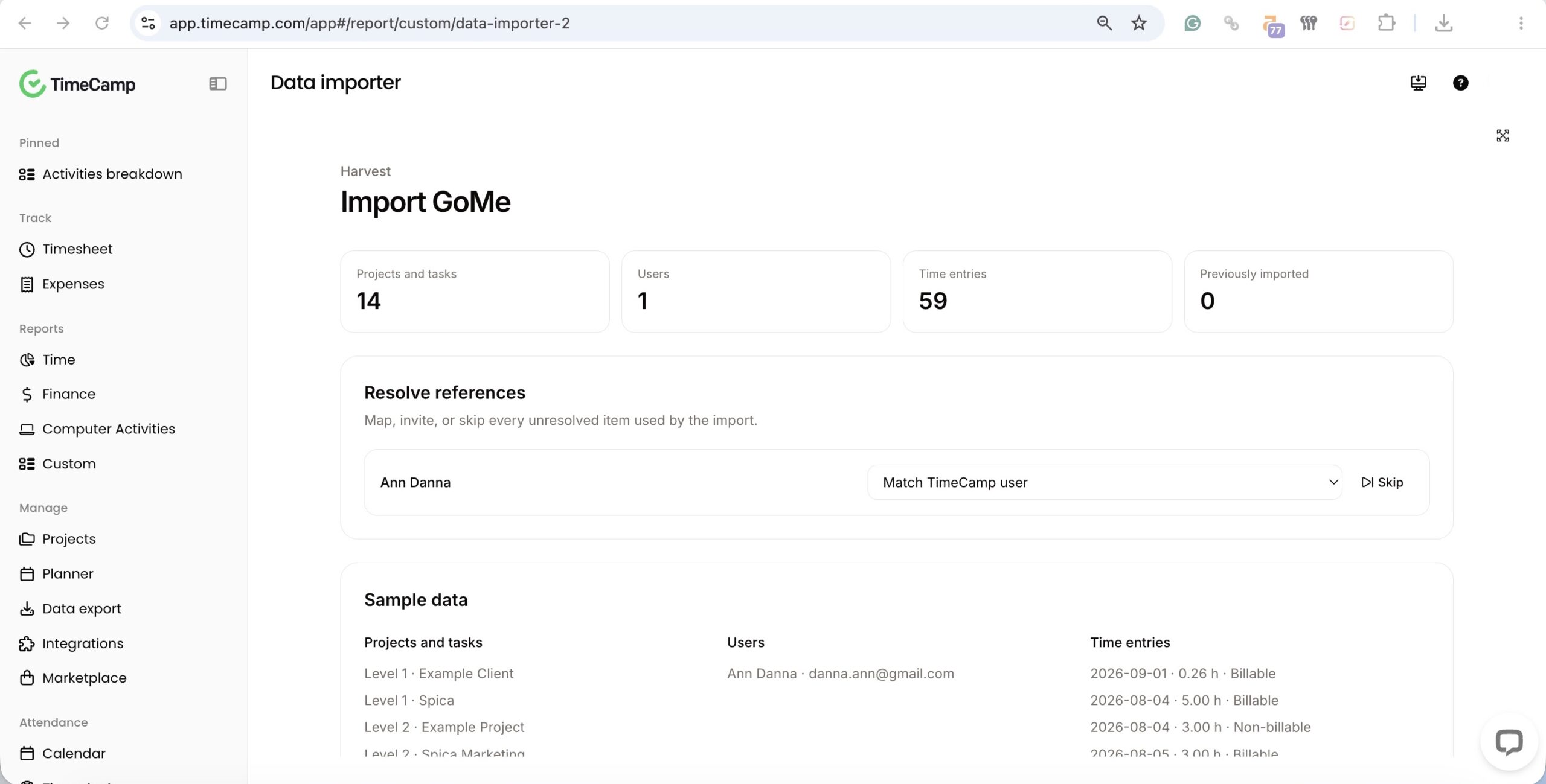
Task: Click the 2026-08-04 5.00 h Billable entry
Action: (1184, 701)
